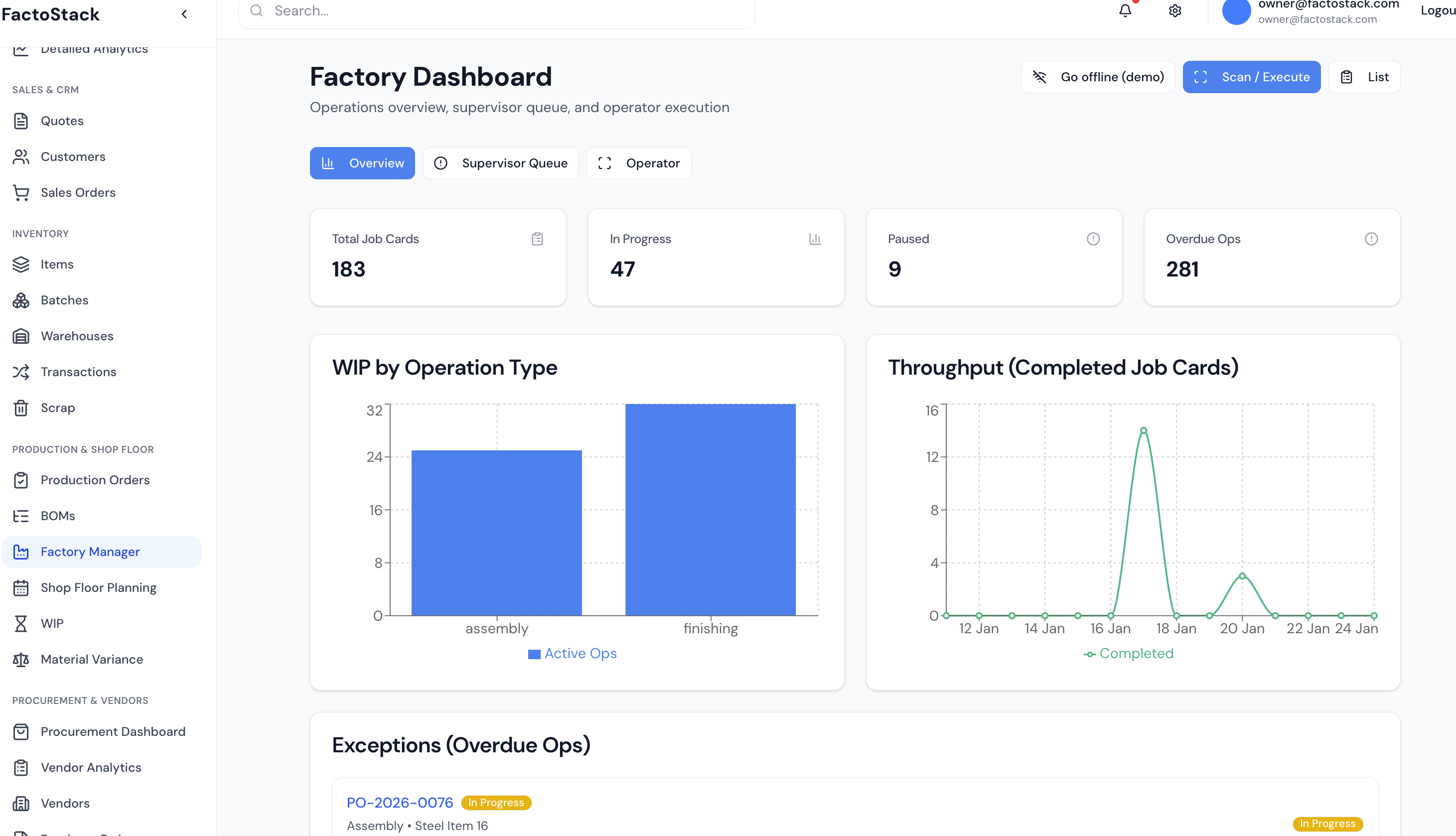Click the Scan / Execute button
The width and height of the screenshot is (1456, 836).
[1251, 77]
